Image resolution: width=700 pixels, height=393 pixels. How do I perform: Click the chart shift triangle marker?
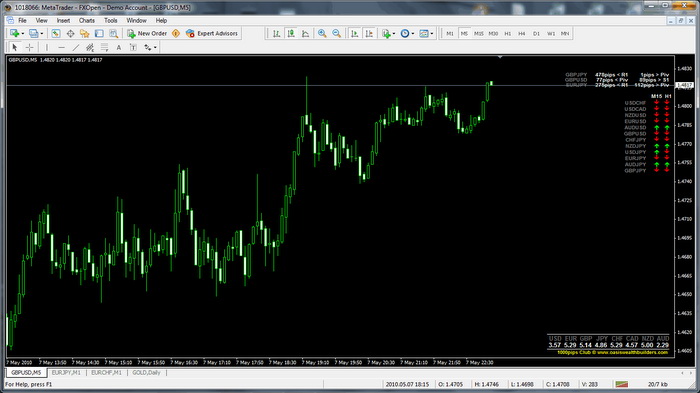coord(500,57)
